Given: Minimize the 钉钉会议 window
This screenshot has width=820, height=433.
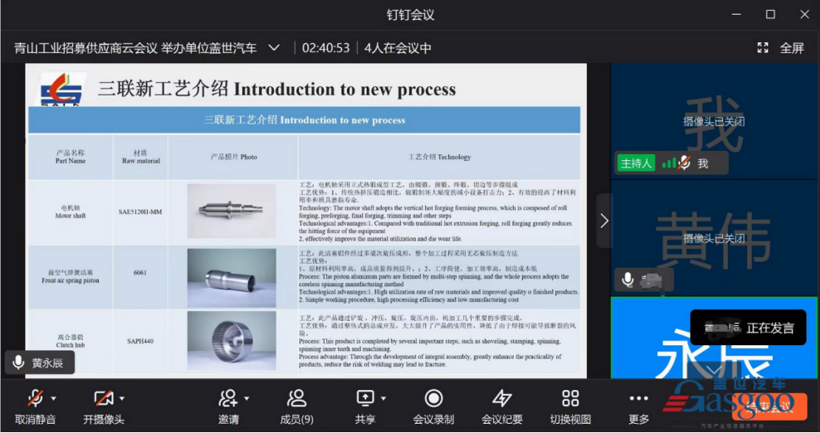Looking at the screenshot, I should tap(736, 15).
